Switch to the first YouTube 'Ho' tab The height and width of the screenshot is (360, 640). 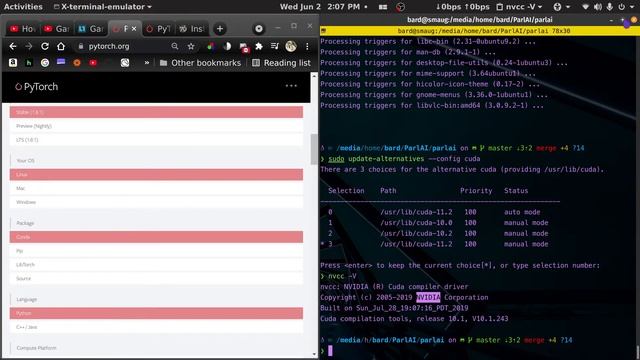point(23,29)
